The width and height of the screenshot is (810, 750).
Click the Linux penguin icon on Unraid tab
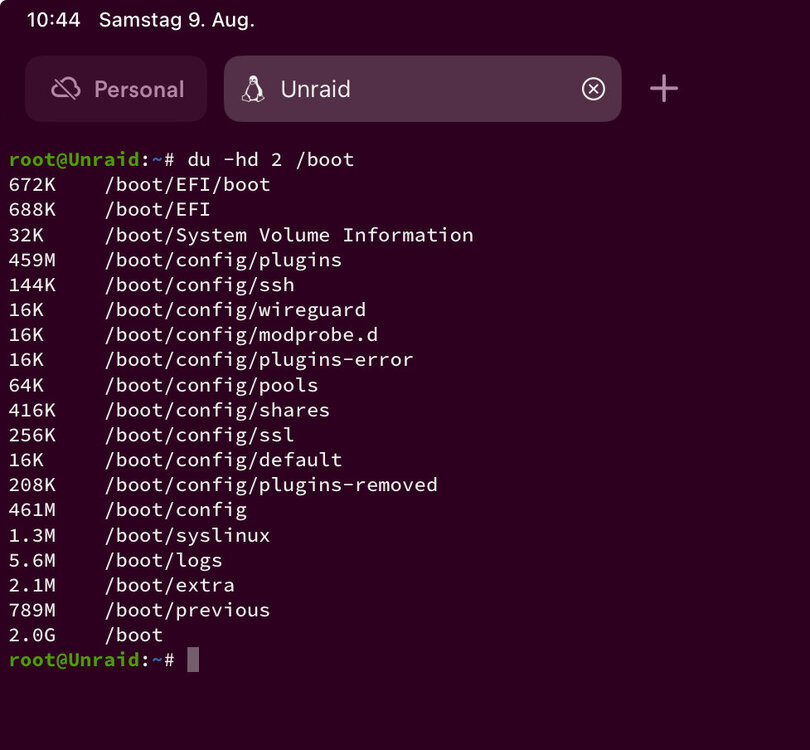tap(253, 89)
